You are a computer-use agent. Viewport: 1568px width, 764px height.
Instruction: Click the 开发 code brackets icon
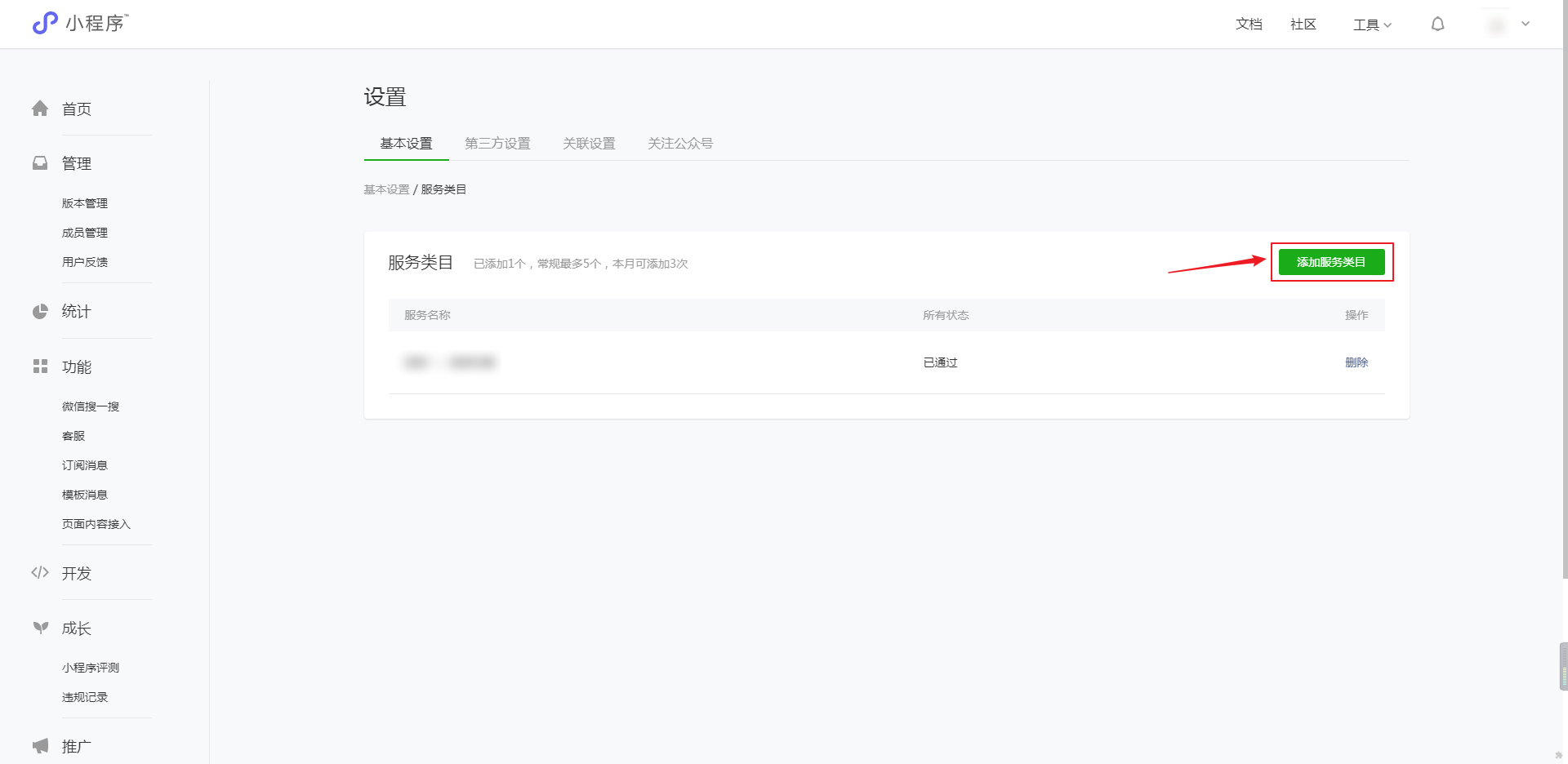click(x=40, y=573)
